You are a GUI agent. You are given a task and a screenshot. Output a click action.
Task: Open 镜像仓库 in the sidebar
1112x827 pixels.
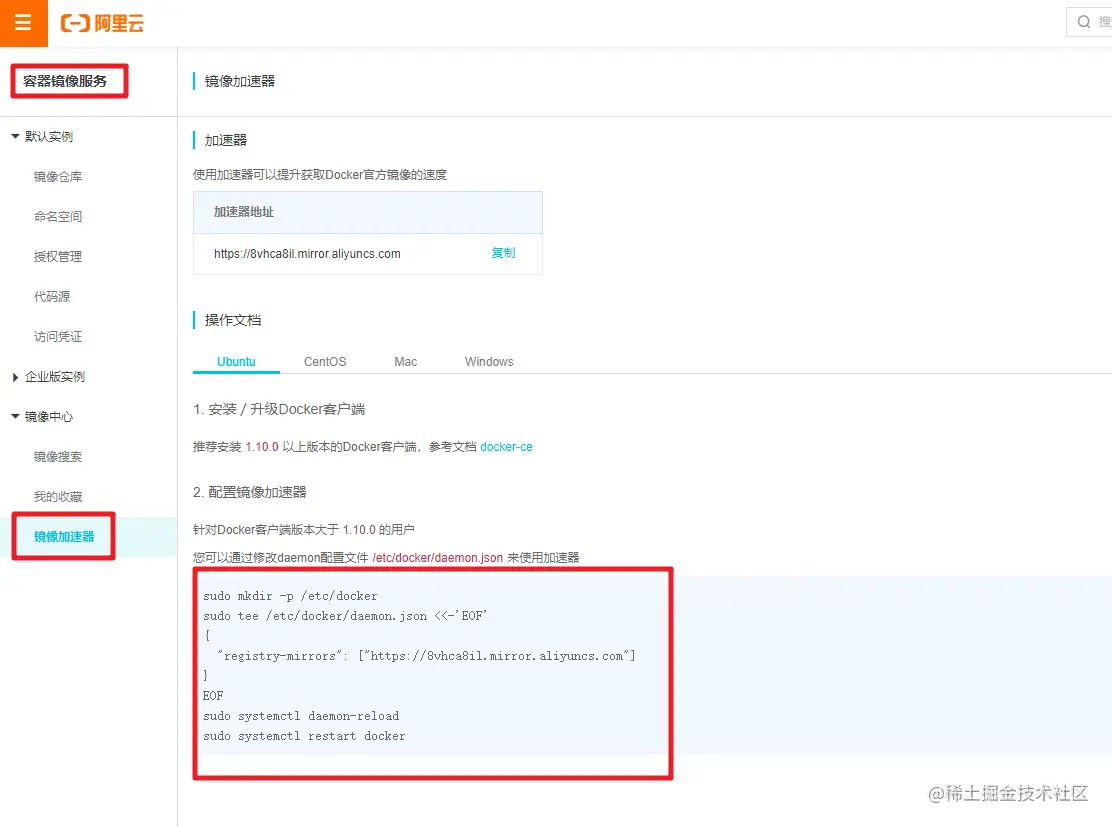coord(58,177)
